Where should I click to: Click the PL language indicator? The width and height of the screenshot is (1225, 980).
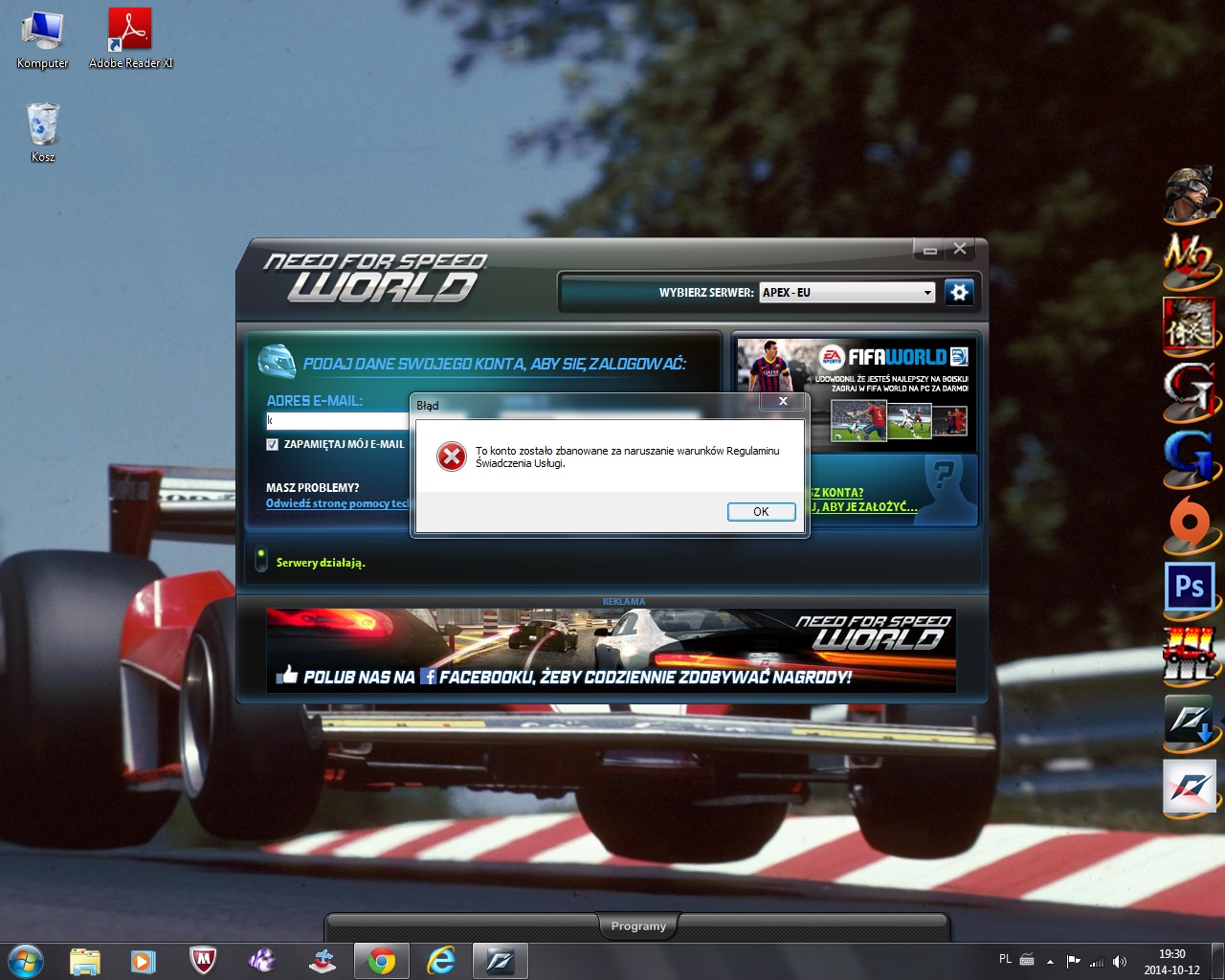pyautogui.click(x=1005, y=959)
